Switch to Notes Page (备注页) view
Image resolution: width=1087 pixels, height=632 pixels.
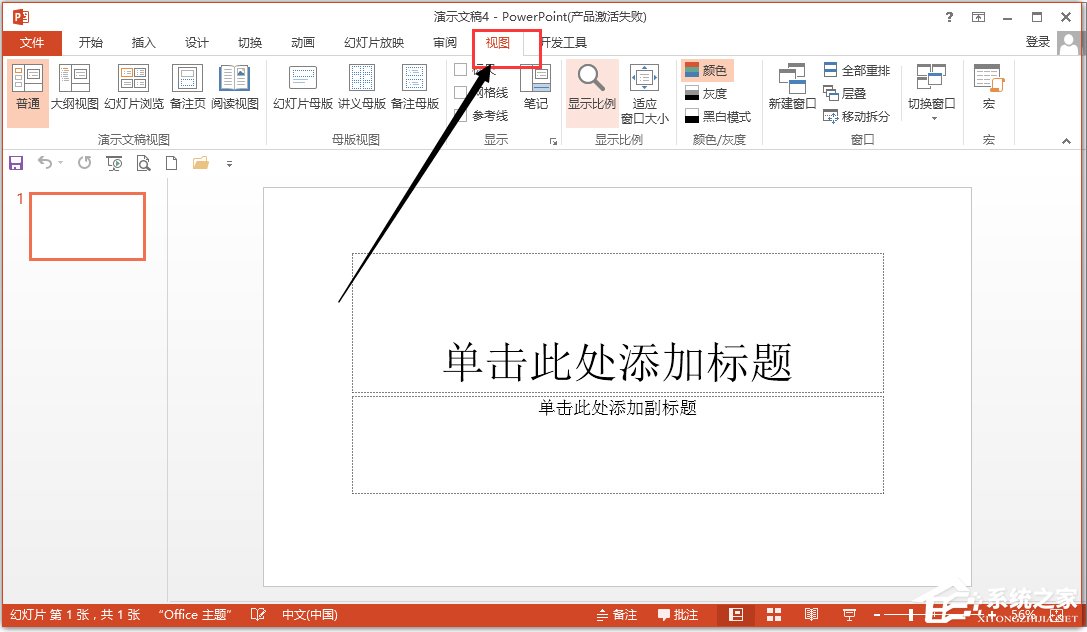point(187,87)
